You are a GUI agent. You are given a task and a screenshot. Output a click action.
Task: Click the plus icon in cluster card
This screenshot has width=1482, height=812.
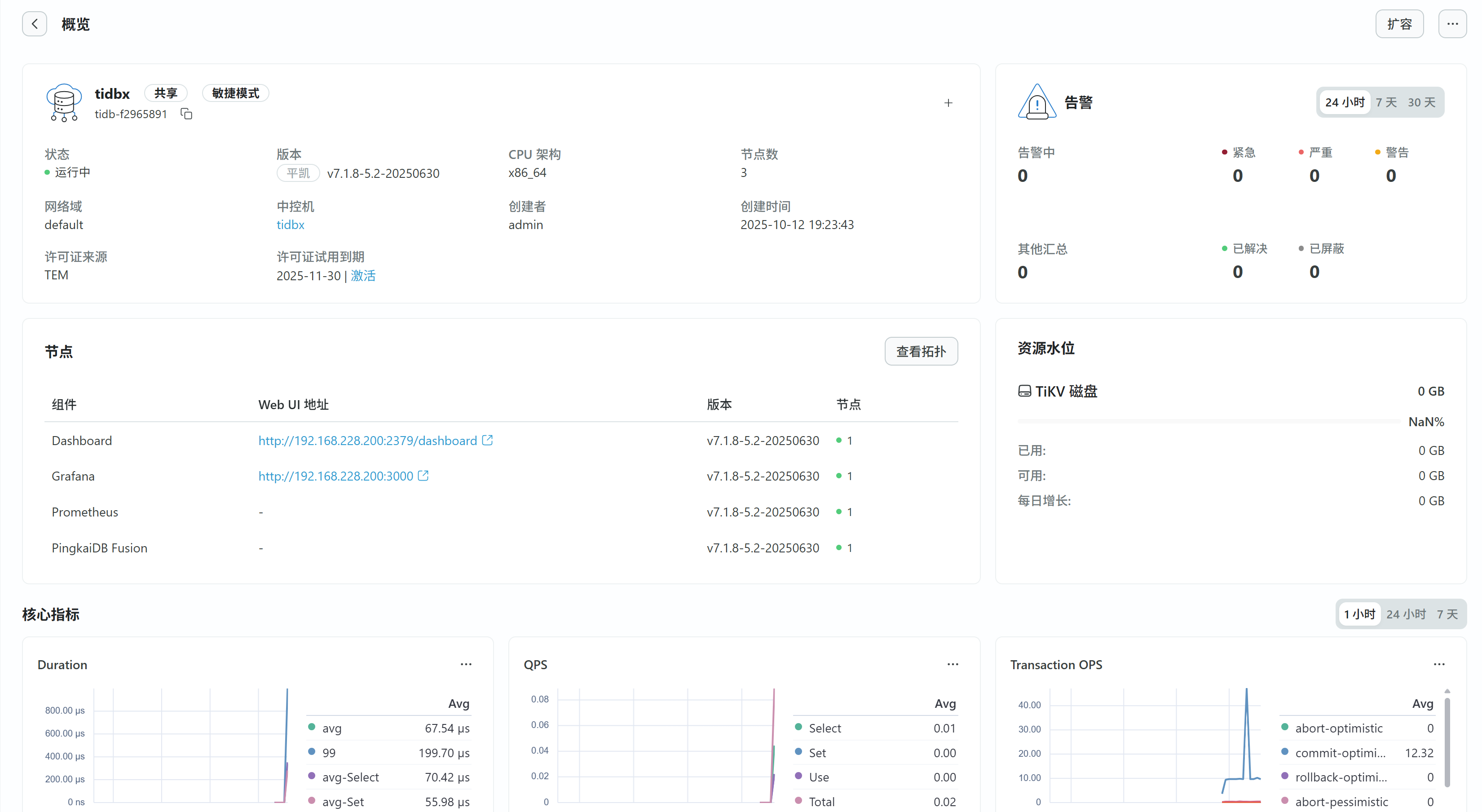(948, 103)
